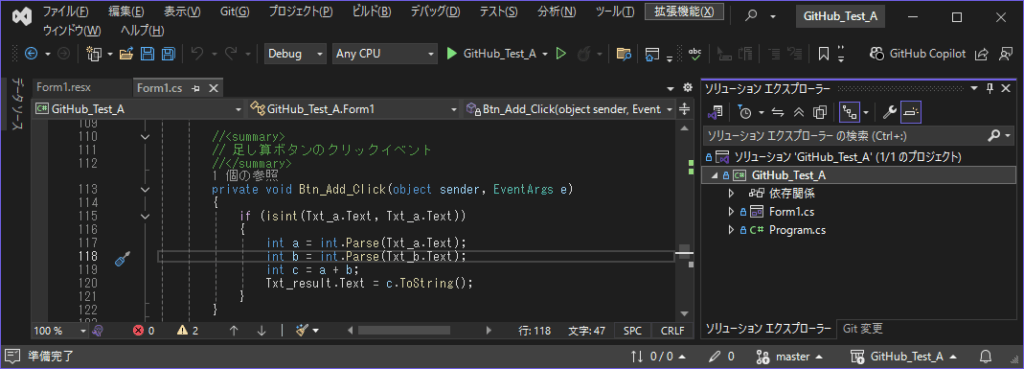Open the Properties wrench icon
This screenshot has width=1024, height=369.
click(x=889, y=113)
